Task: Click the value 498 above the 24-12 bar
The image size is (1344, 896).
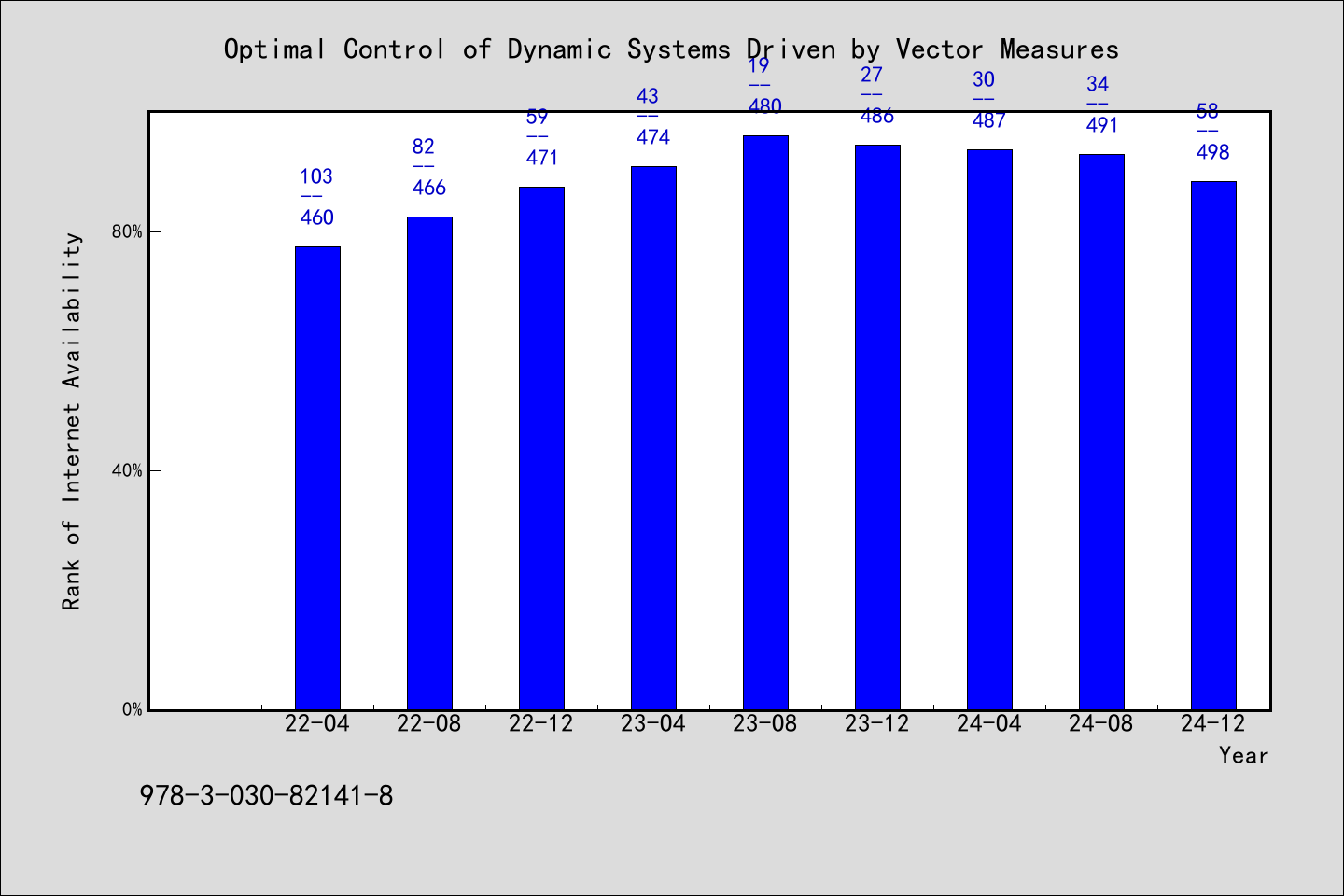Action: pyautogui.click(x=1213, y=152)
